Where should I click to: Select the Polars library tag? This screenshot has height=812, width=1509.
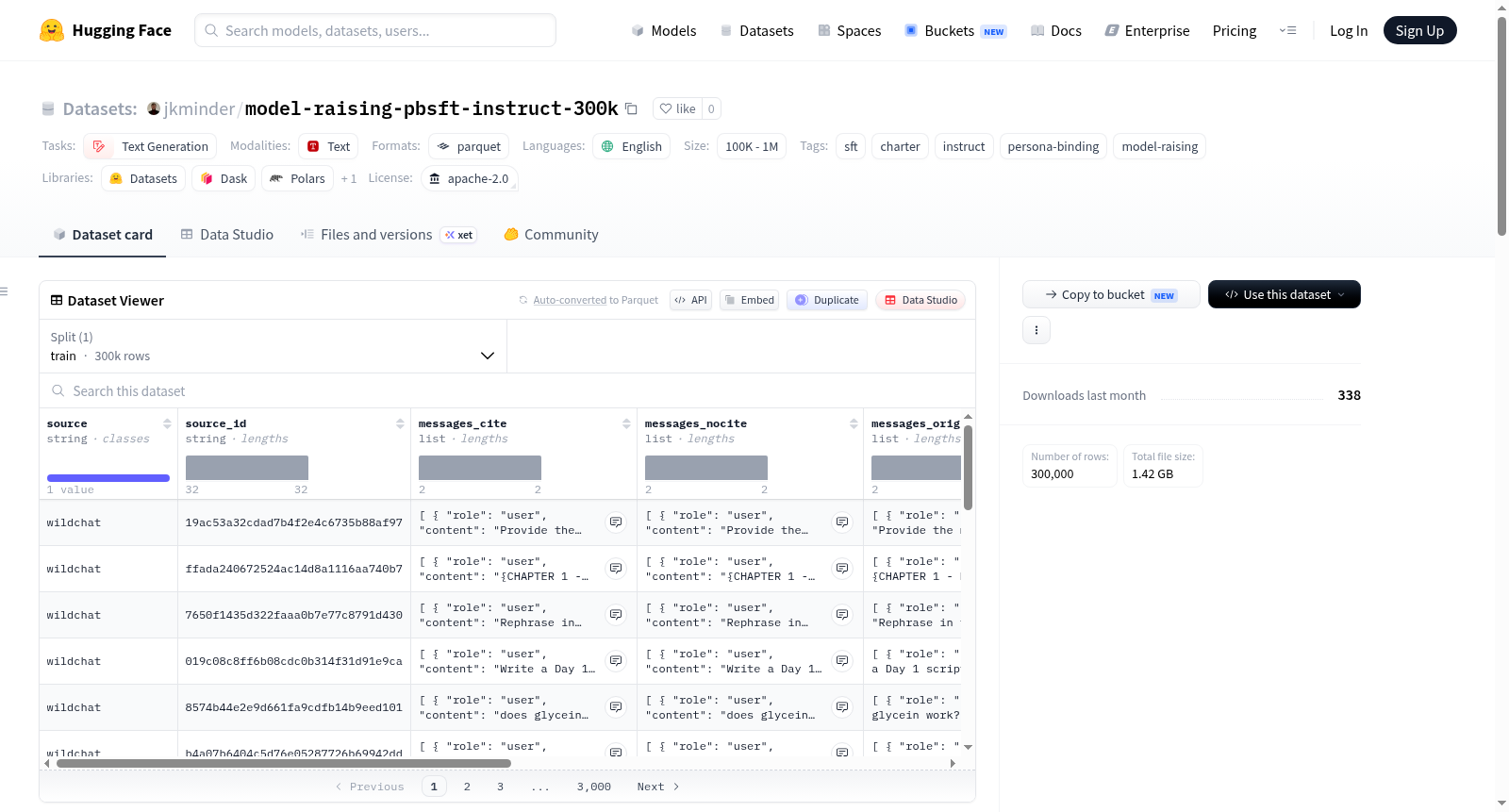[297, 178]
